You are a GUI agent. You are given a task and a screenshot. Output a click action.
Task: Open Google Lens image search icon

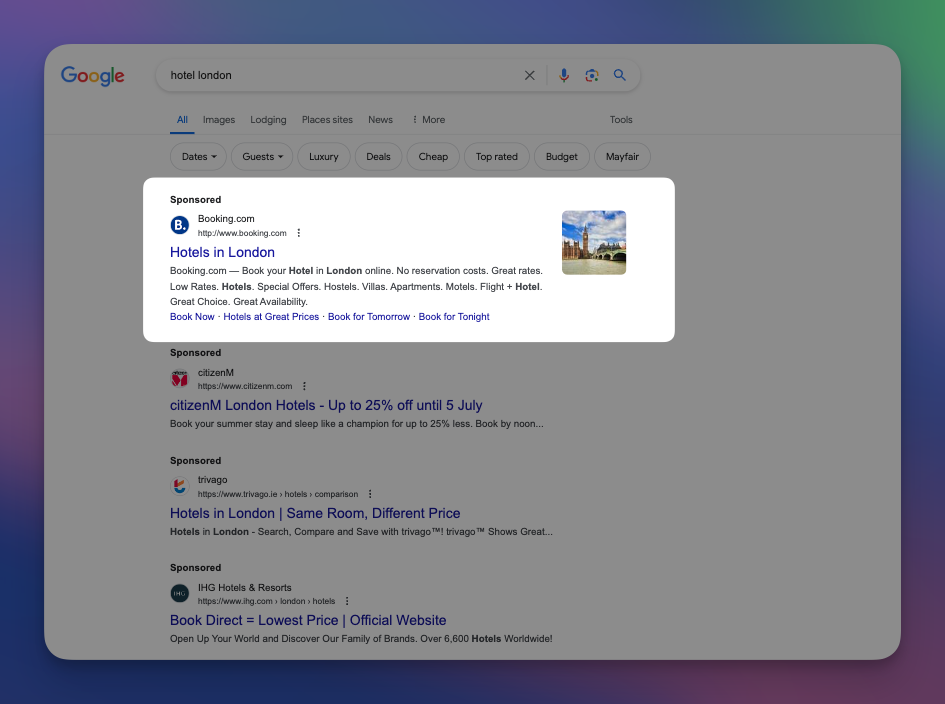[x=592, y=75]
